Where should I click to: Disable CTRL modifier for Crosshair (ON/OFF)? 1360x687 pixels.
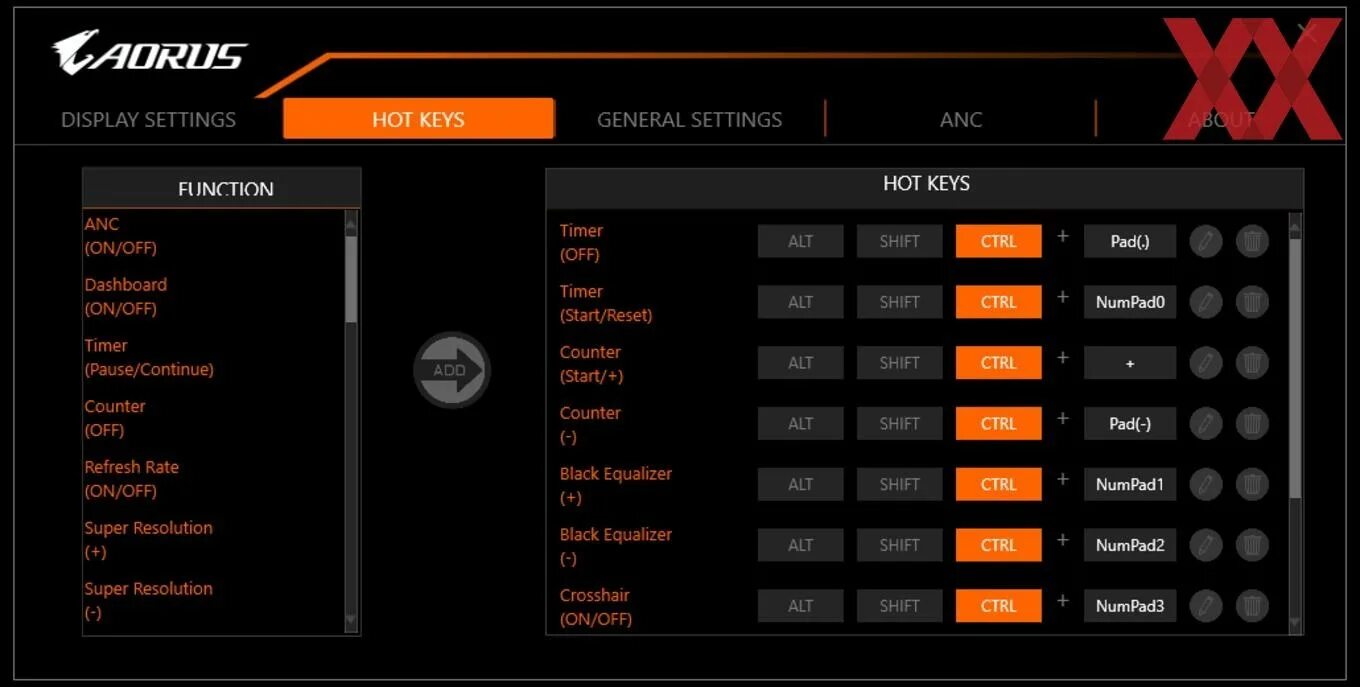coord(998,605)
